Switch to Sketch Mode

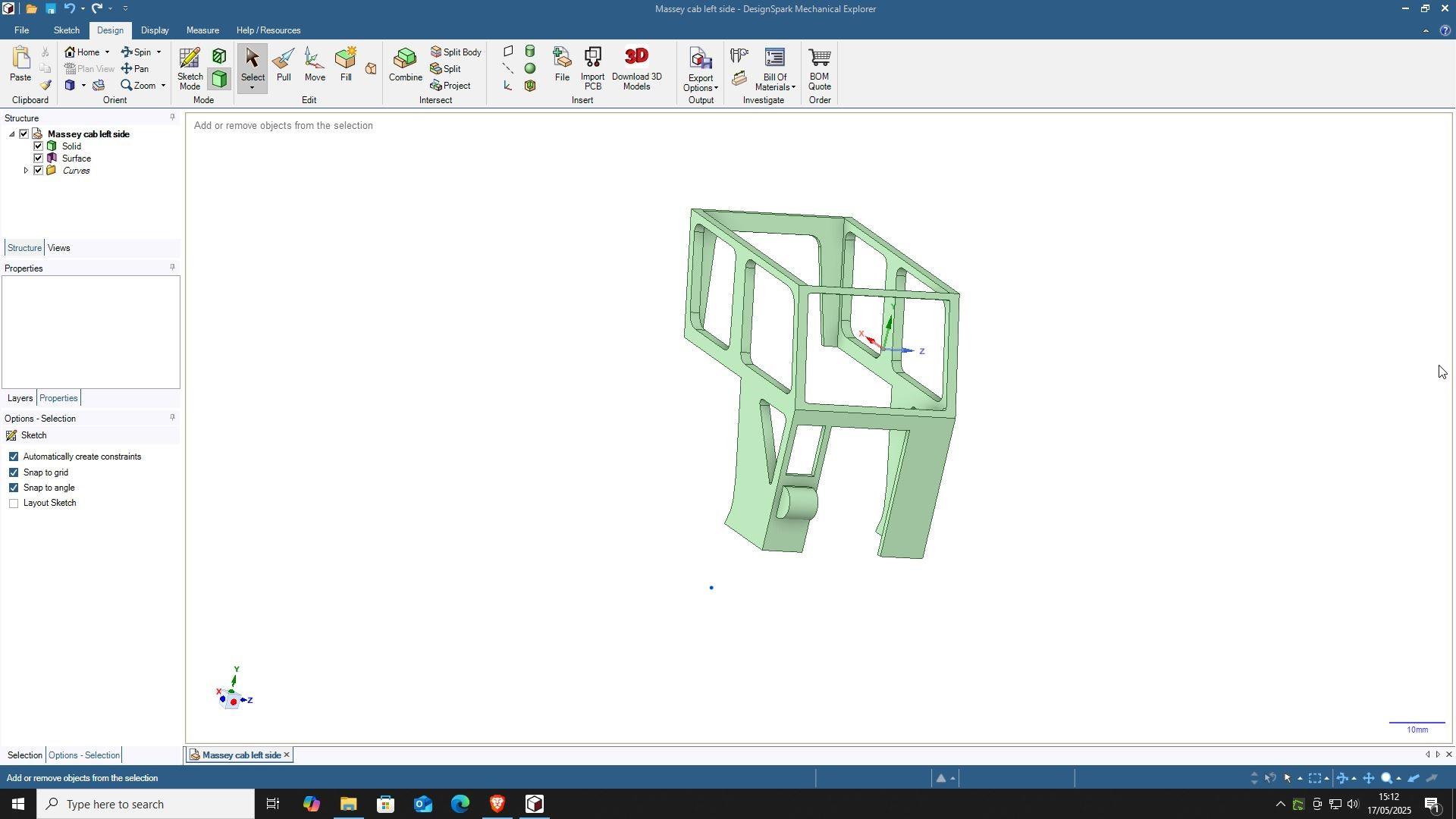click(x=190, y=68)
